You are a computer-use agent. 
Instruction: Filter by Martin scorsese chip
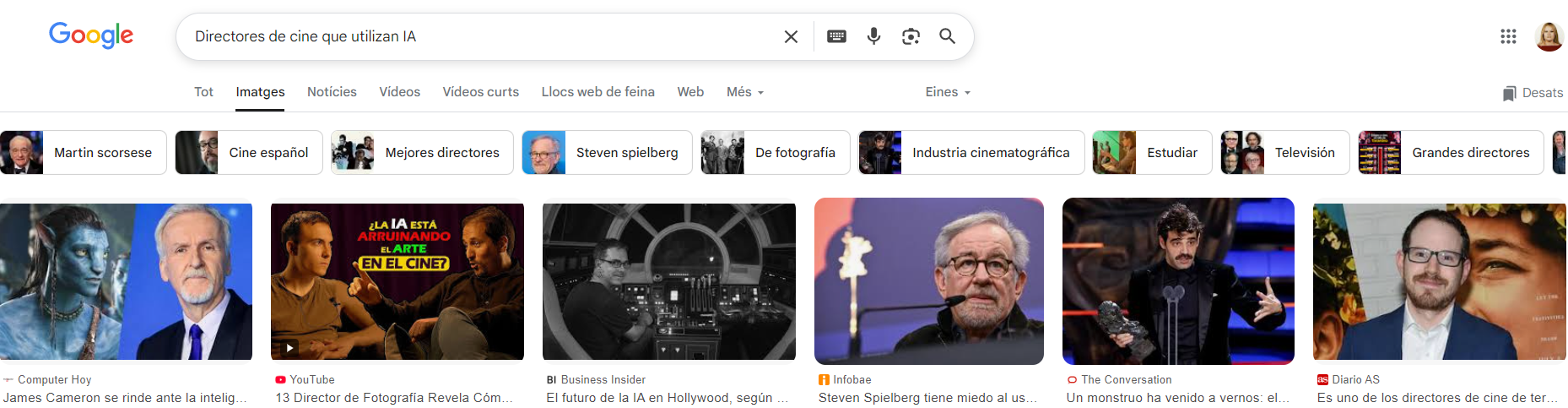[x=84, y=153]
